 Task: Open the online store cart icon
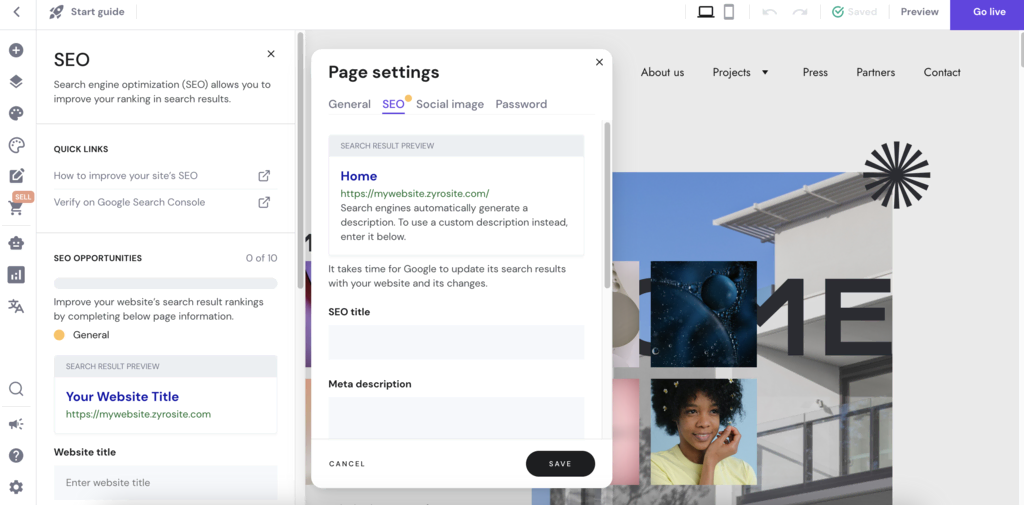pyautogui.click(x=16, y=208)
